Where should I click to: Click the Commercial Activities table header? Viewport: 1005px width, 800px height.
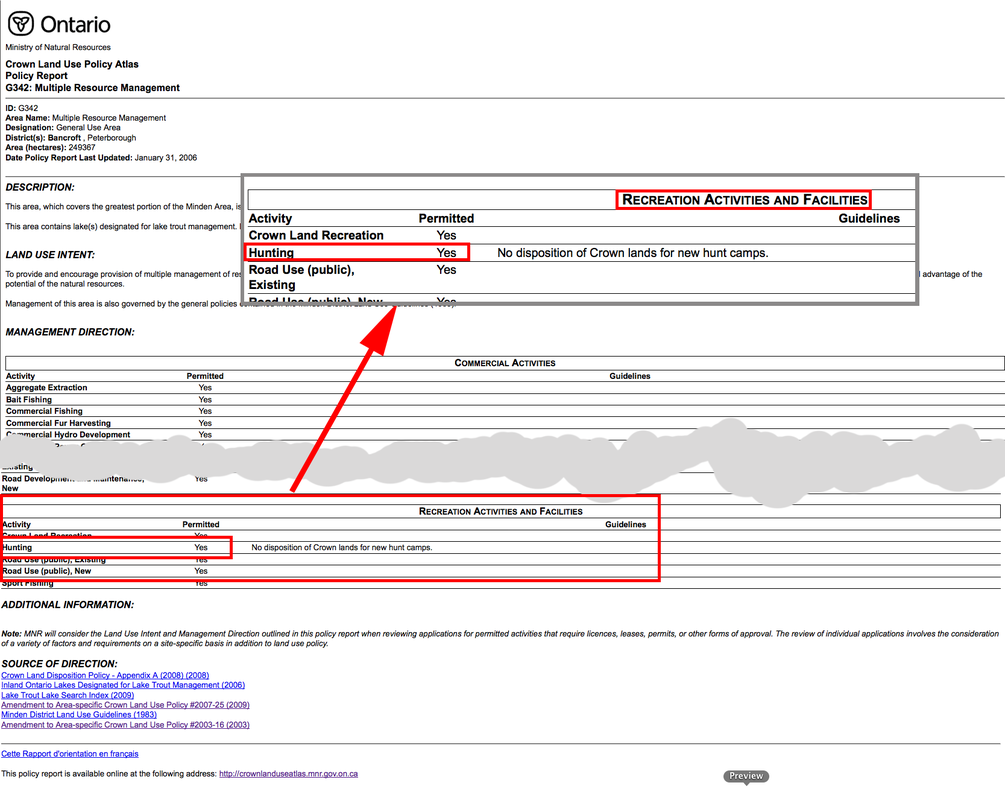coord(505,363)
